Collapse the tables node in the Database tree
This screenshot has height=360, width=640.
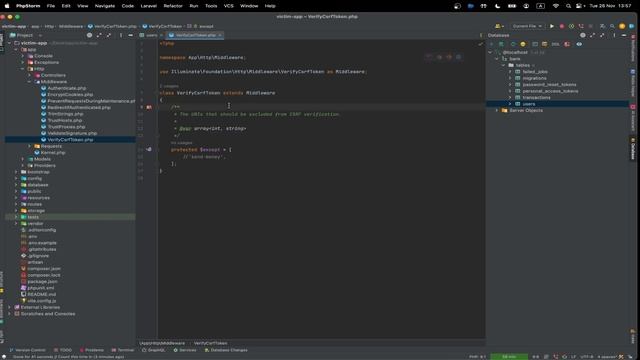pos(503,65)
